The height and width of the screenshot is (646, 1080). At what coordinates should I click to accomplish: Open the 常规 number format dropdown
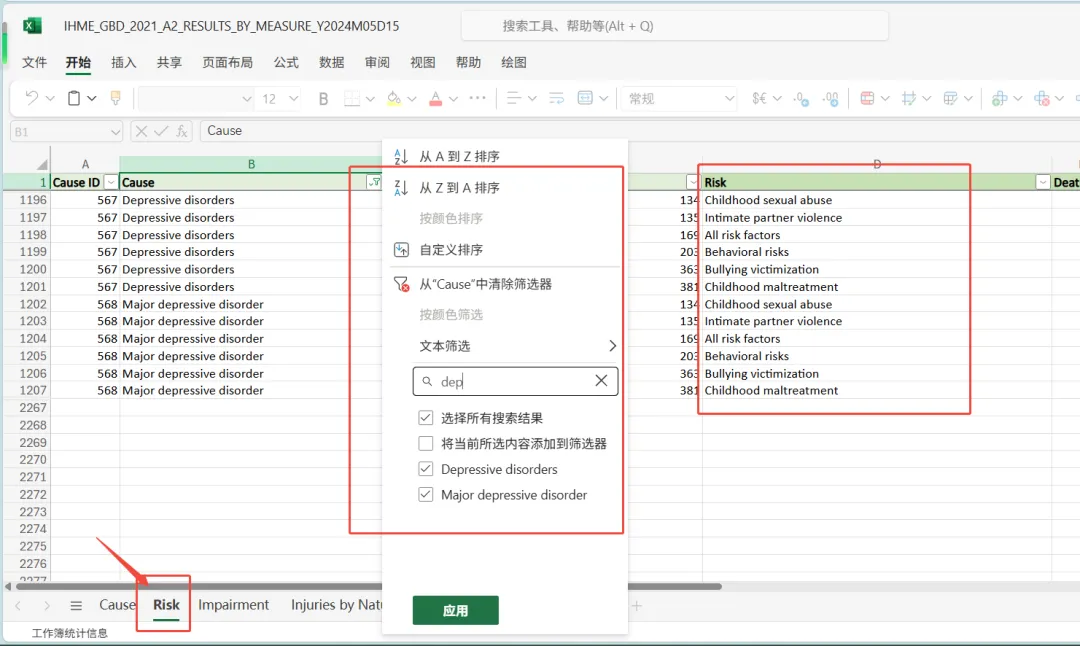point(678,98)
